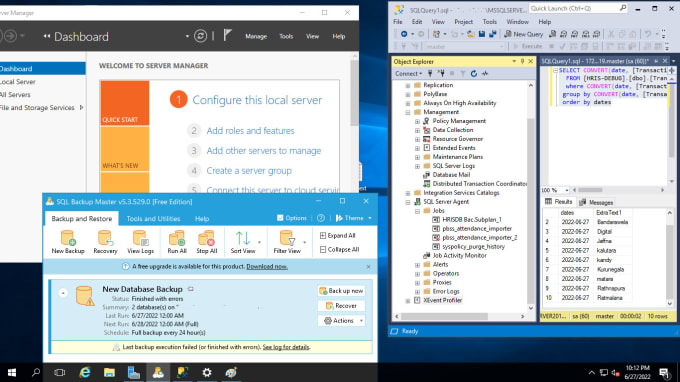680x382 pixels.
Task: Open the notifications flag in Server Manager
Action: (x=227, y=36)
